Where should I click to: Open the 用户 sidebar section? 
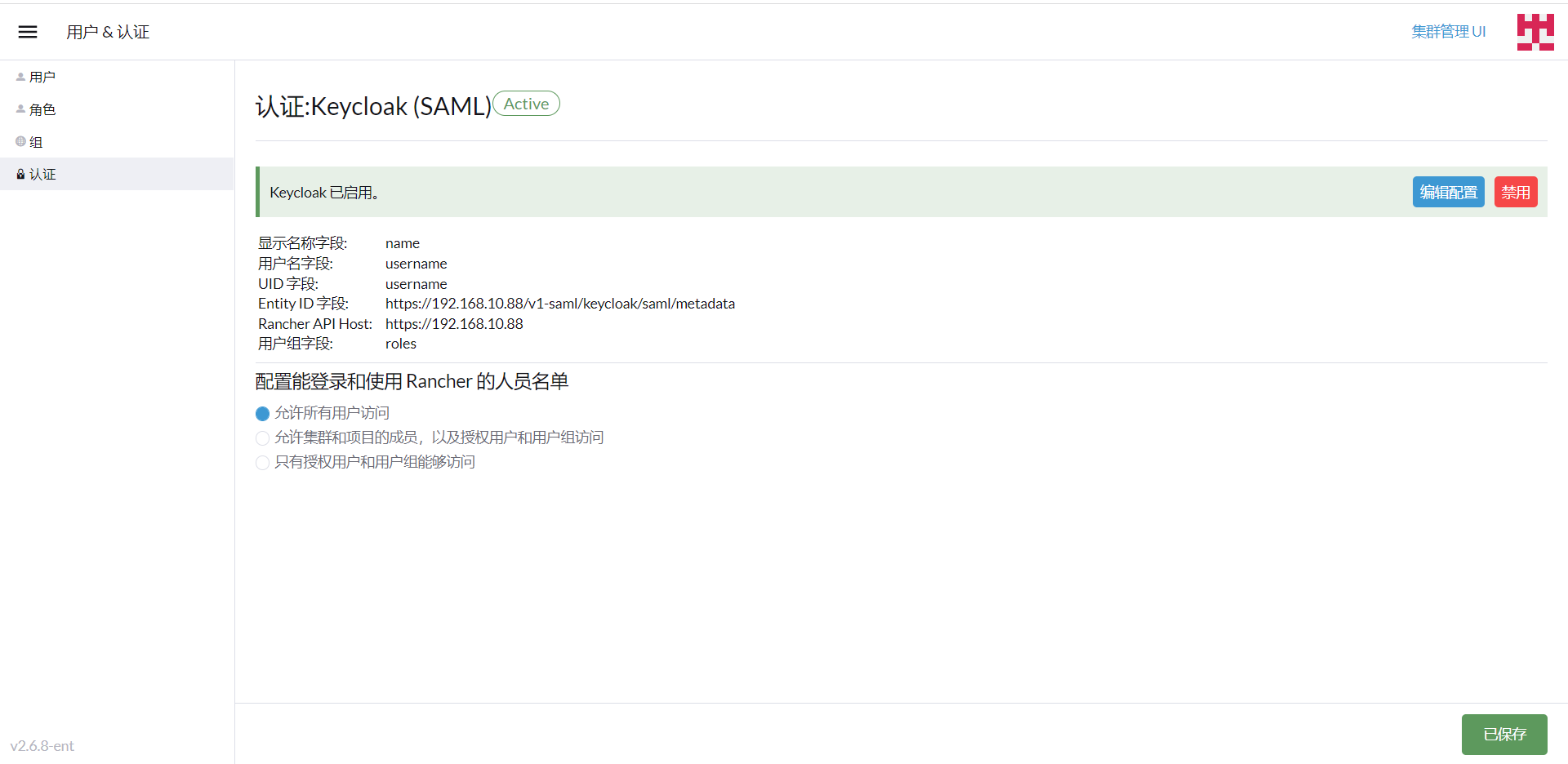click(x=43, y=76)
